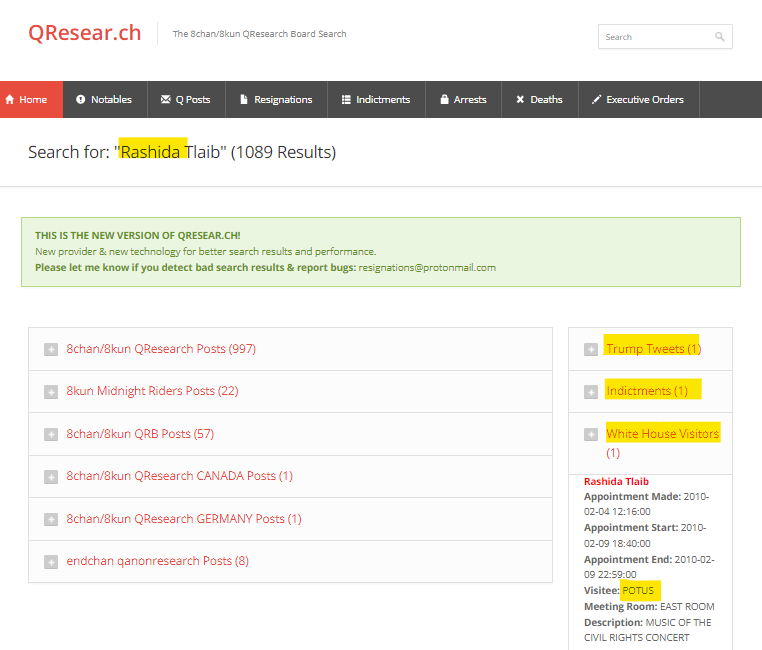
Task: Expand QResearch GERMANY Posts plus icon
Action: tap(51, 519)
